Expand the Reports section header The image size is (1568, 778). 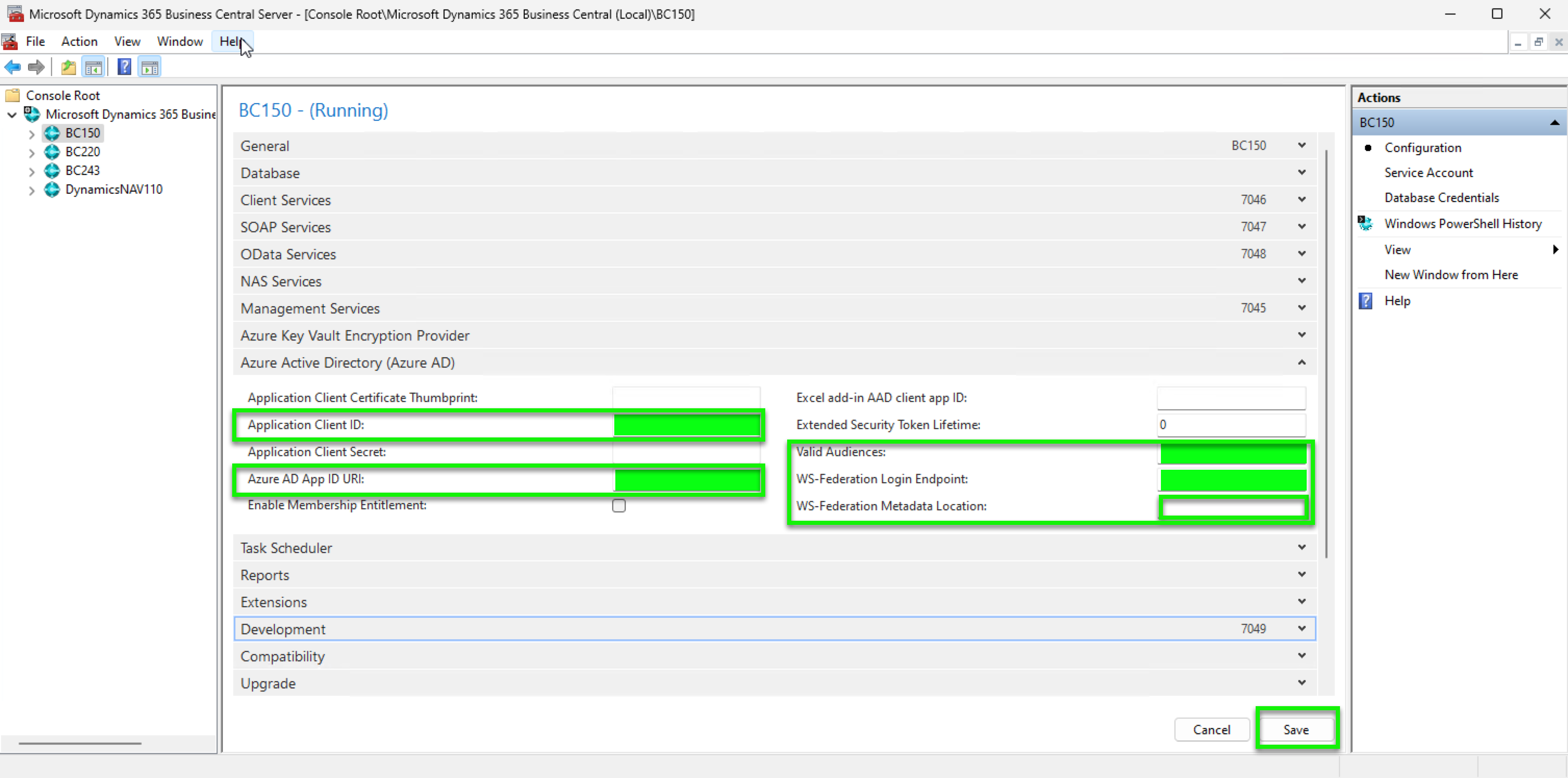pos(774,575)
